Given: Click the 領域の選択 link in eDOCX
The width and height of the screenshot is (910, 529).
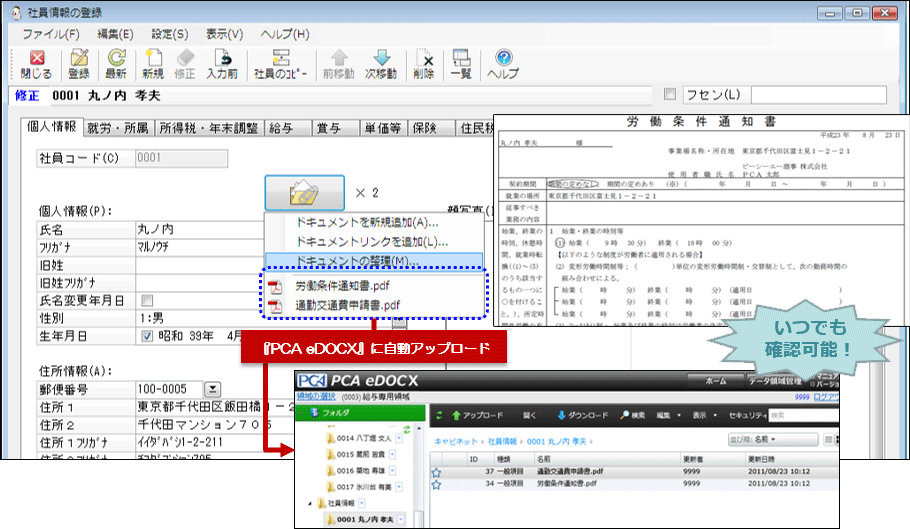Looking at the screenshot, I should point(316,397).
